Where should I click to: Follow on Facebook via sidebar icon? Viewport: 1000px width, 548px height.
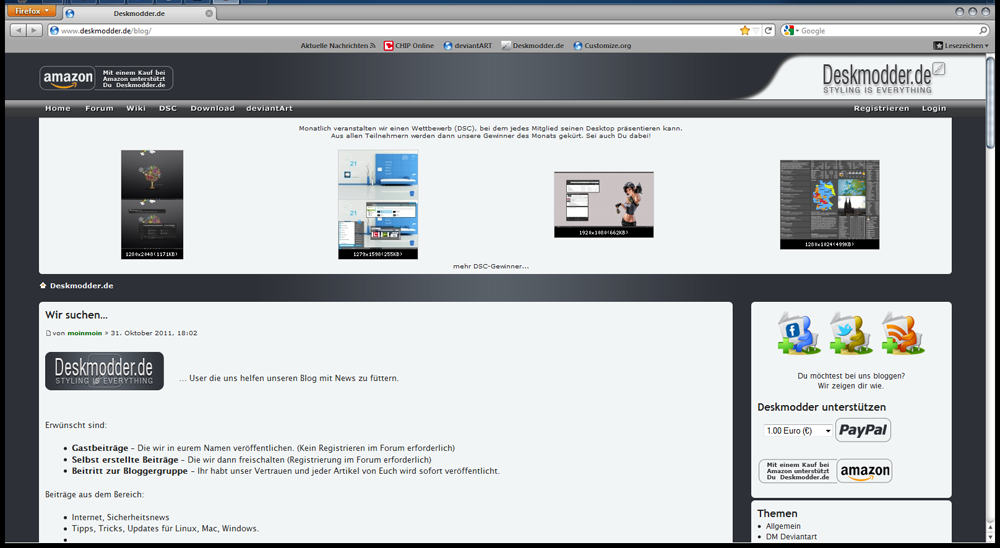[x=798, y=332]
